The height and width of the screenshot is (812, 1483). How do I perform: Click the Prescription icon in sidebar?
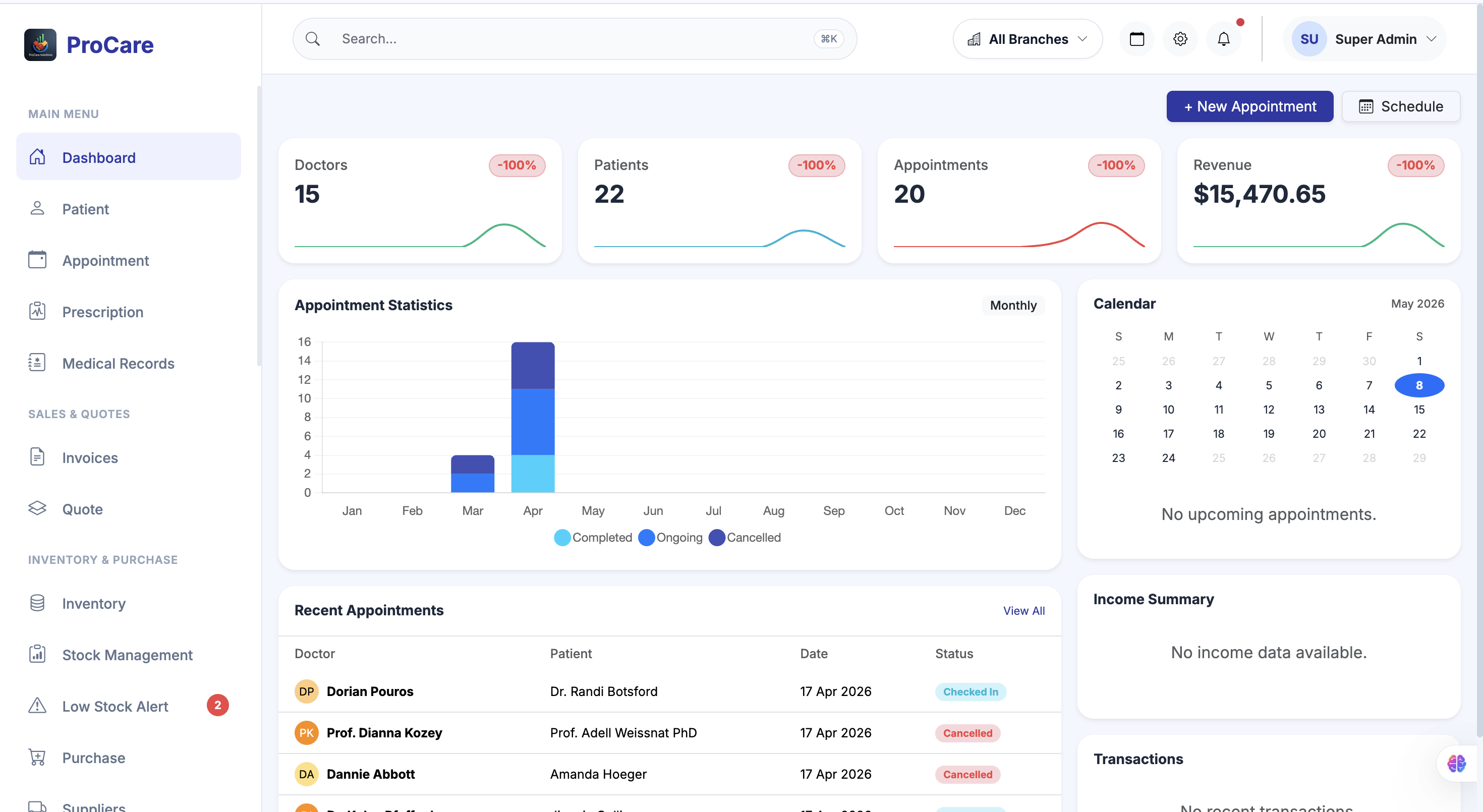[x=37, y=311]
